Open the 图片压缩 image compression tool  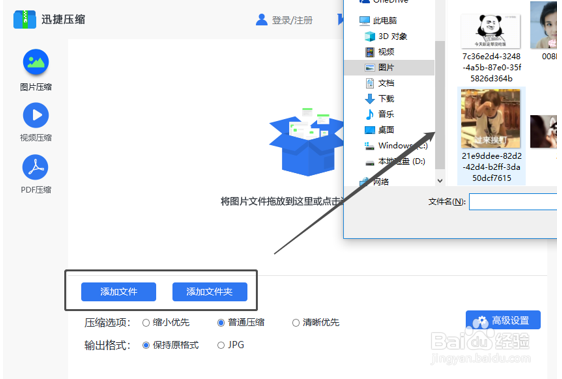point(36,70)
